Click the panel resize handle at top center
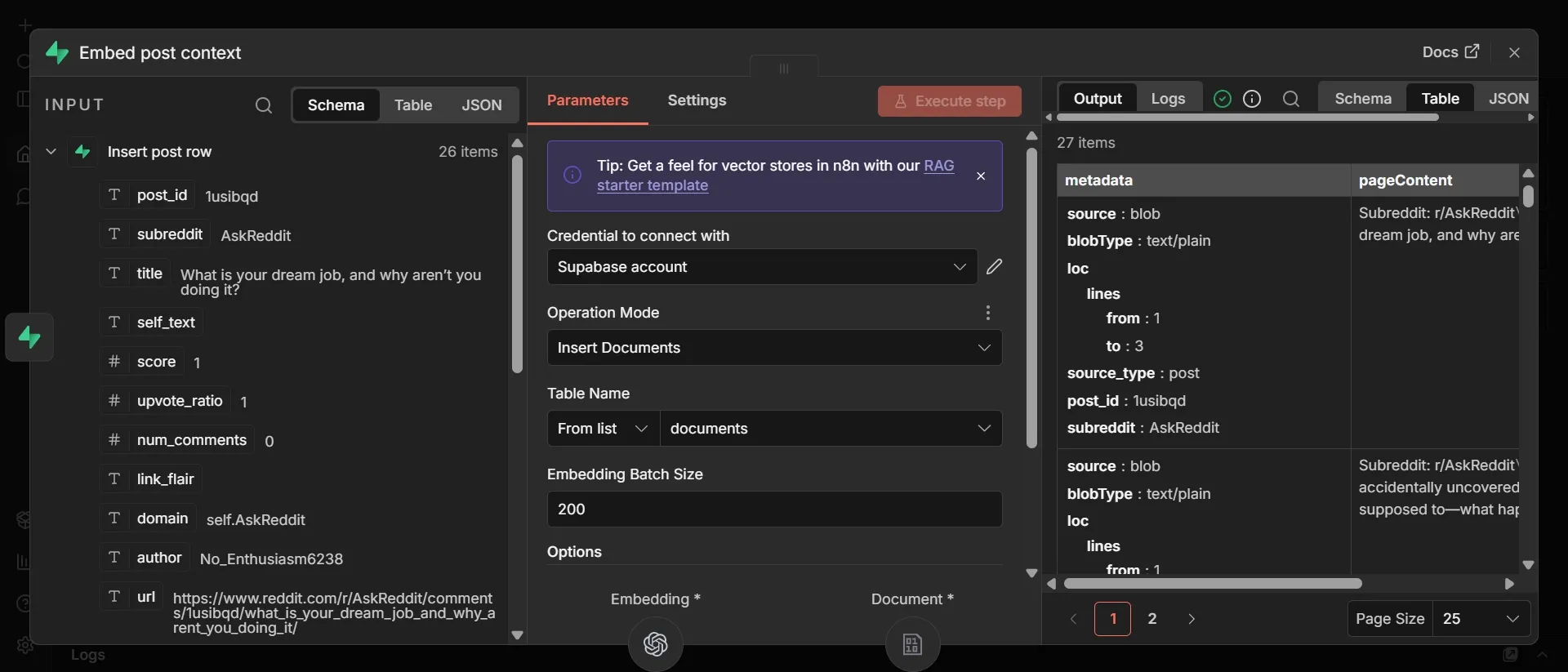This screenshot has height=672, width=1568. [784, 69]
